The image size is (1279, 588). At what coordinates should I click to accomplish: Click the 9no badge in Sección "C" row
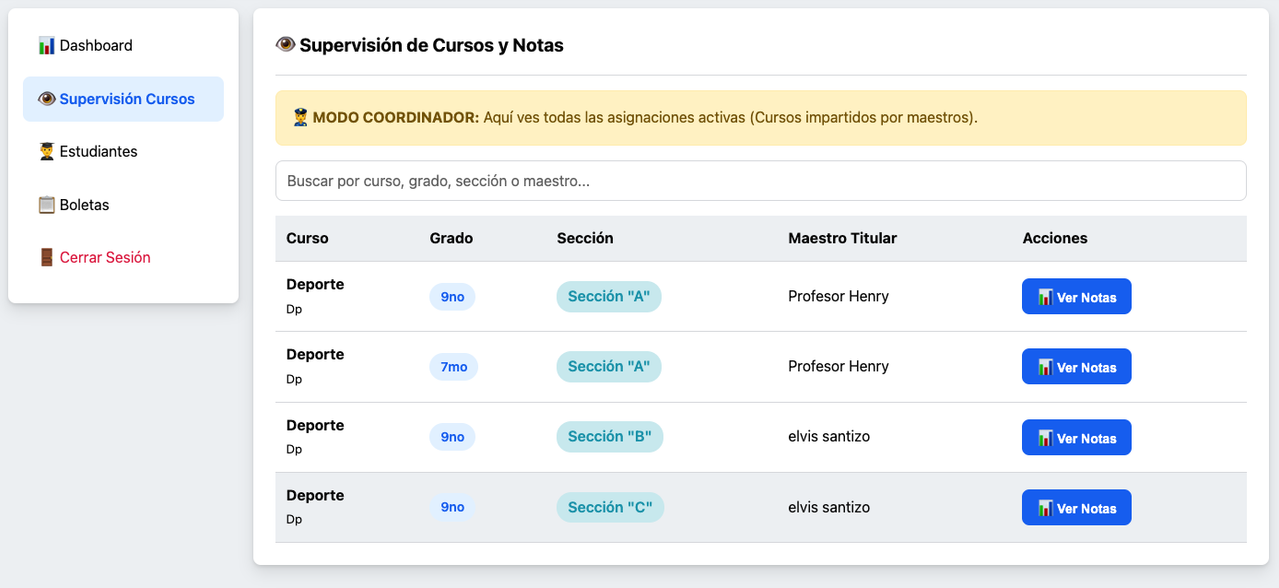pyautogui.click(x=452, y=507)
